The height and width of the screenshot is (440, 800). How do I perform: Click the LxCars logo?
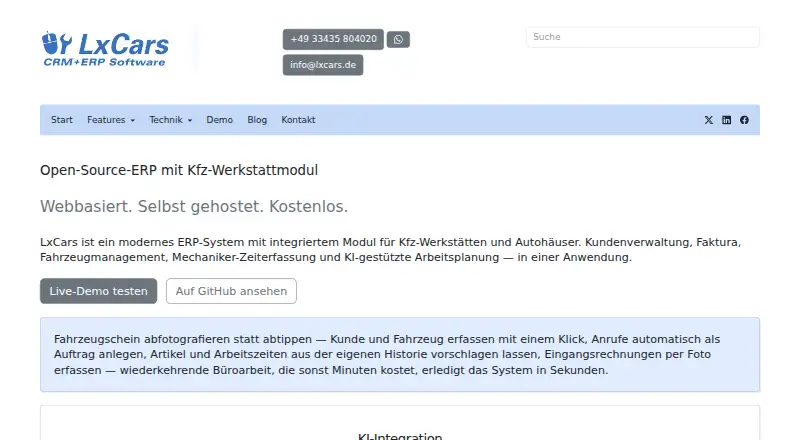point(105,49)
